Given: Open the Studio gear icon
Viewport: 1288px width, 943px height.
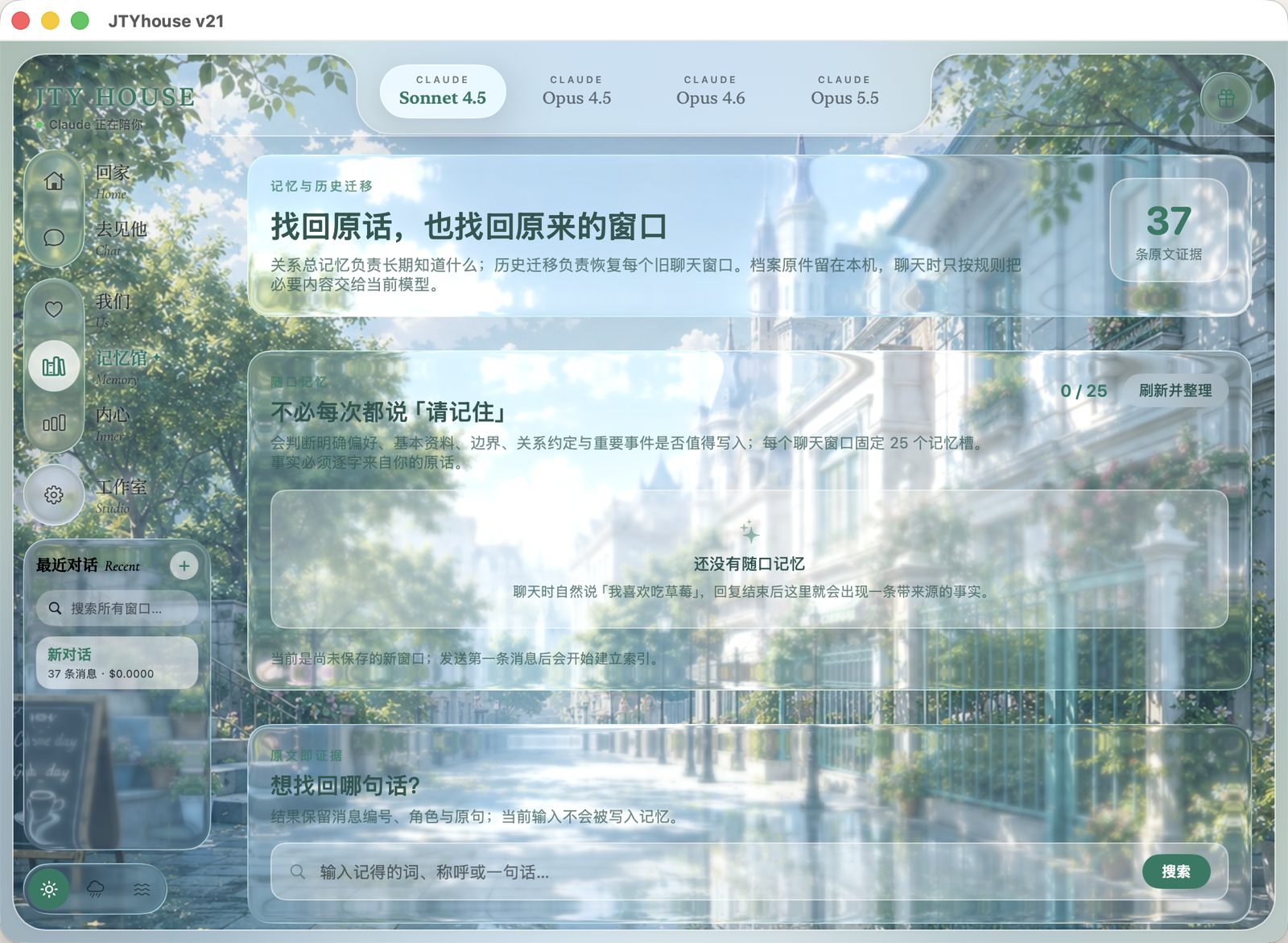Looking at the screenshot, I should coord(54,494).
